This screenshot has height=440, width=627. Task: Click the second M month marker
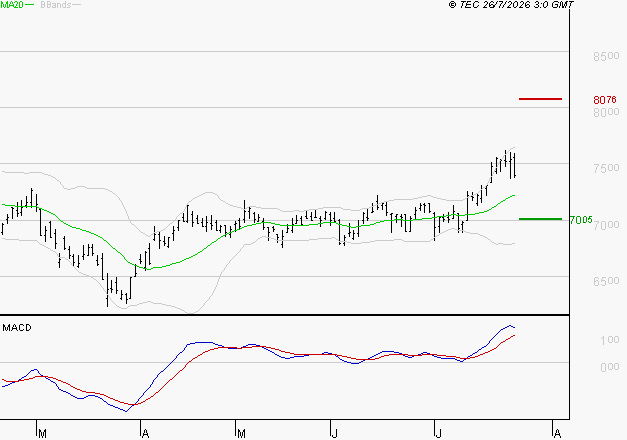241,434
